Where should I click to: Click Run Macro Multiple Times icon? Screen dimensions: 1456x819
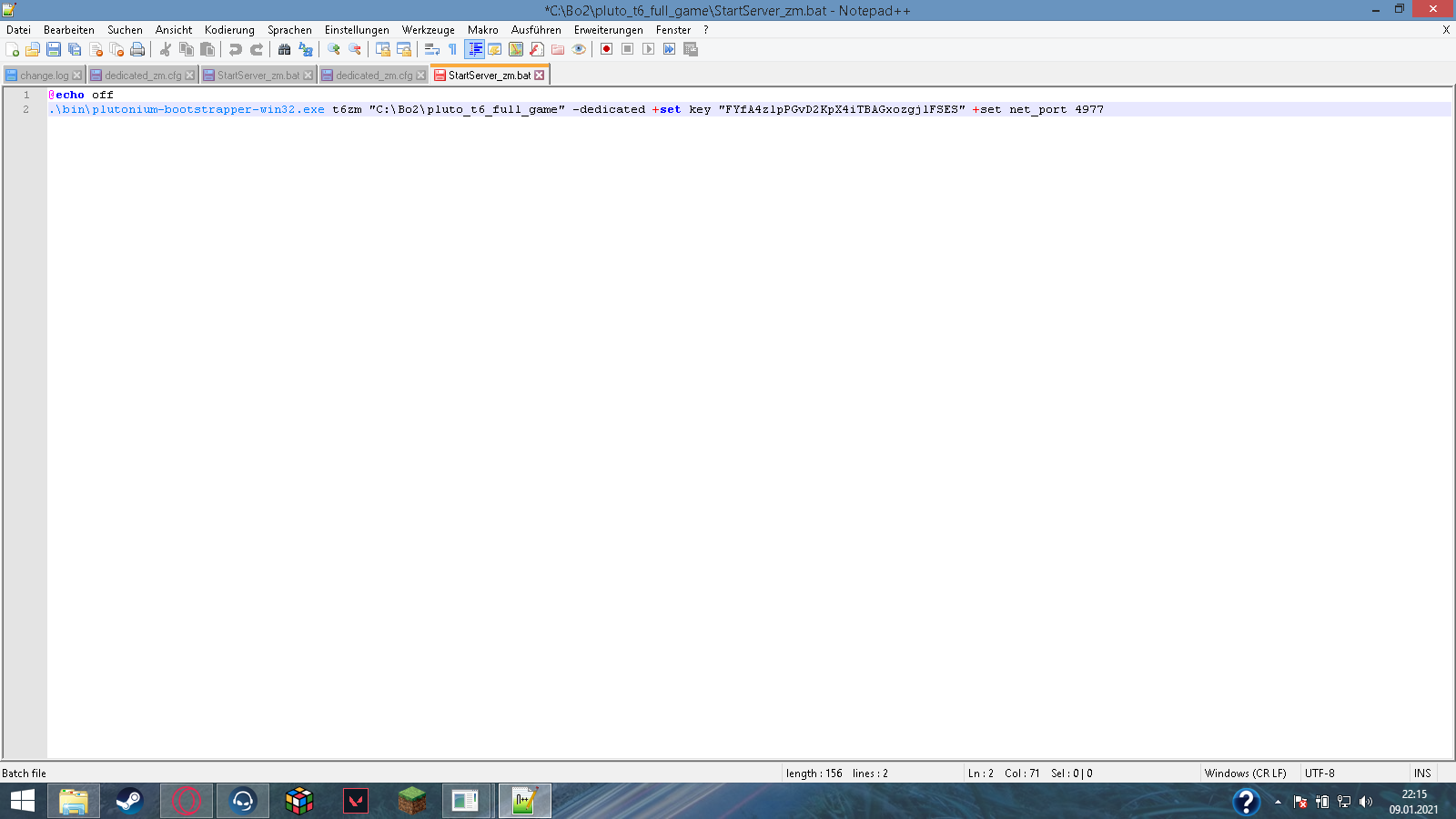pyautogui.click(x=670, y=49)
